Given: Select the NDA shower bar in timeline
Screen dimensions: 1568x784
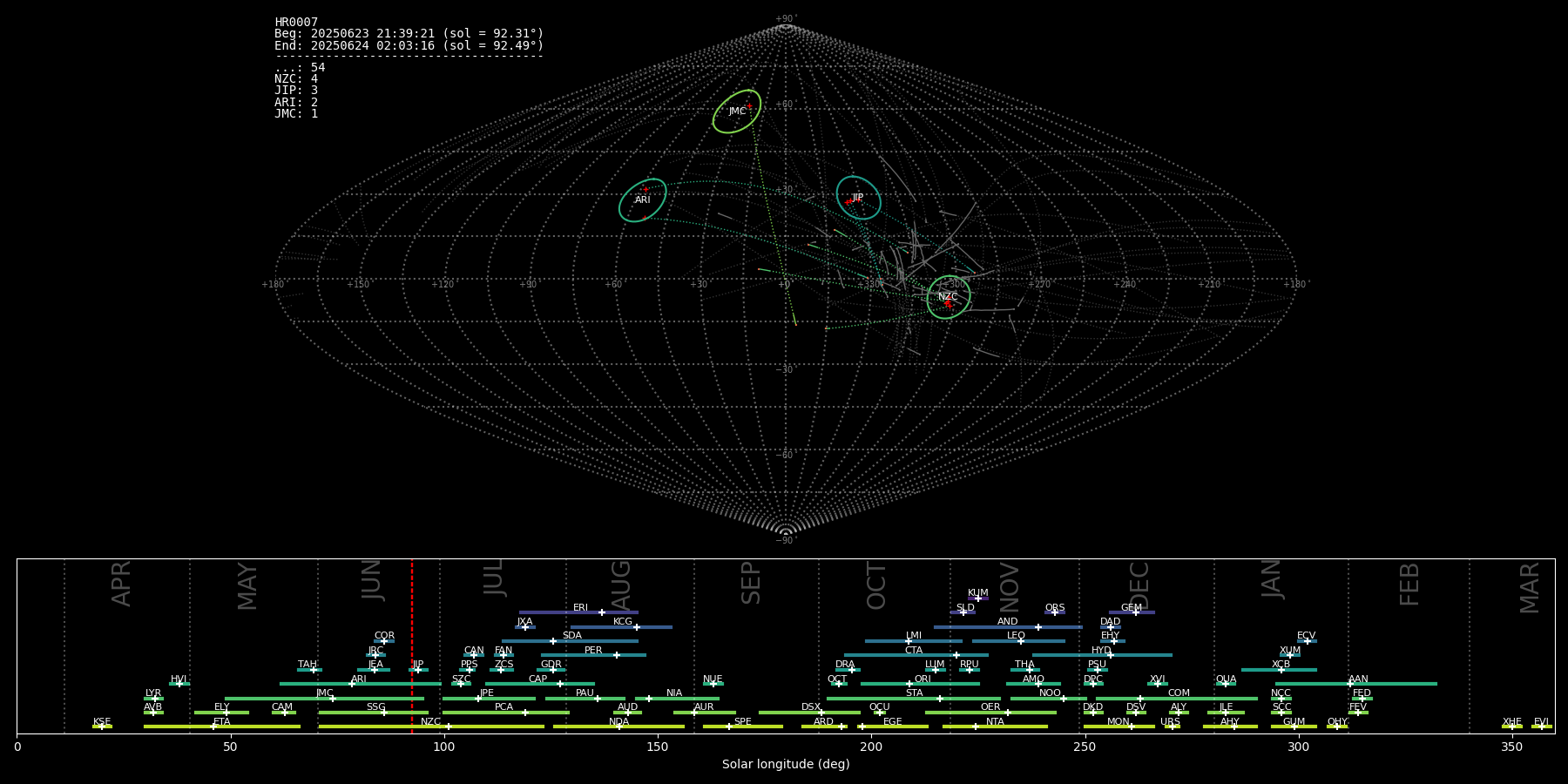Looking at the screenshot, I should tap(618, 727).
